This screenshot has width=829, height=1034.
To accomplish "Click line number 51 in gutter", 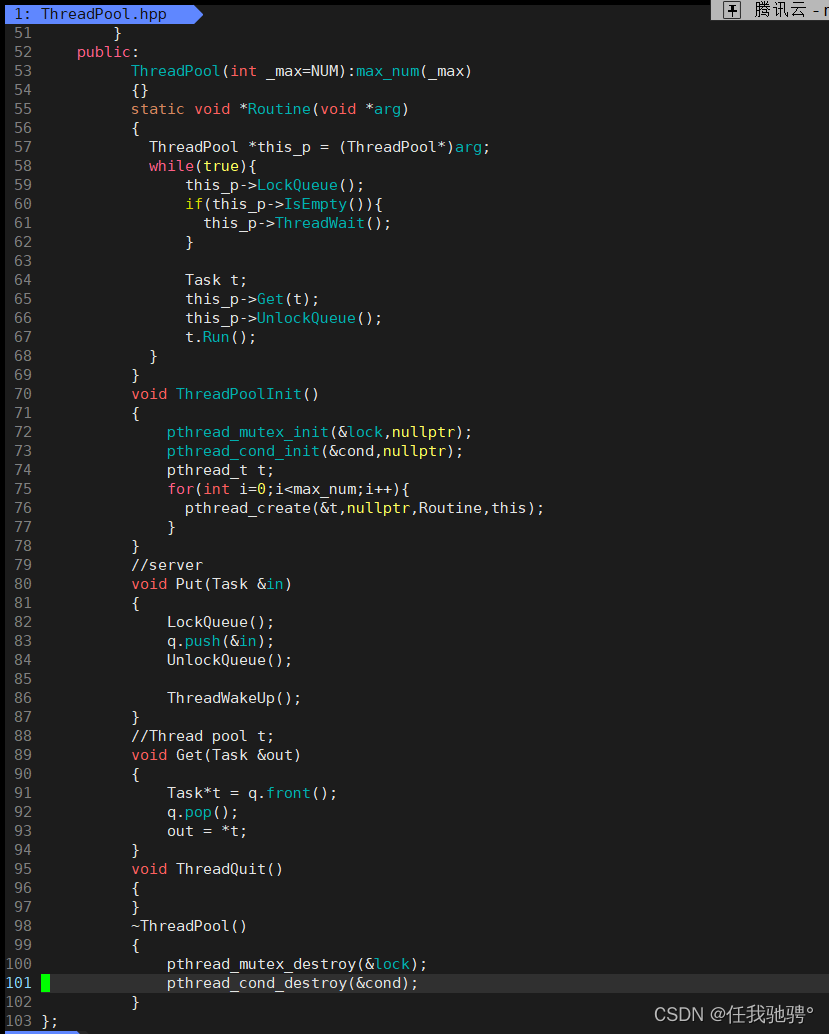I will click(x=23, y=33).
